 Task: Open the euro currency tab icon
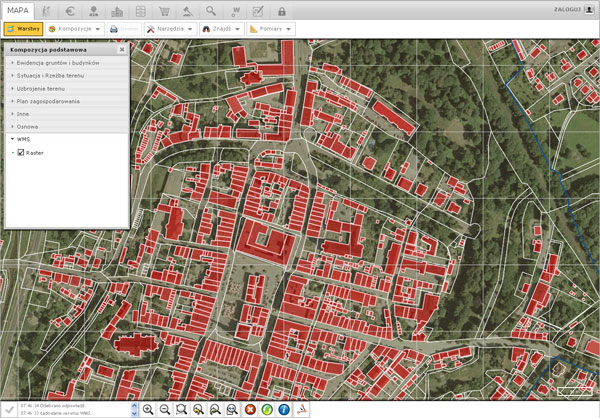tap(70, 11)
